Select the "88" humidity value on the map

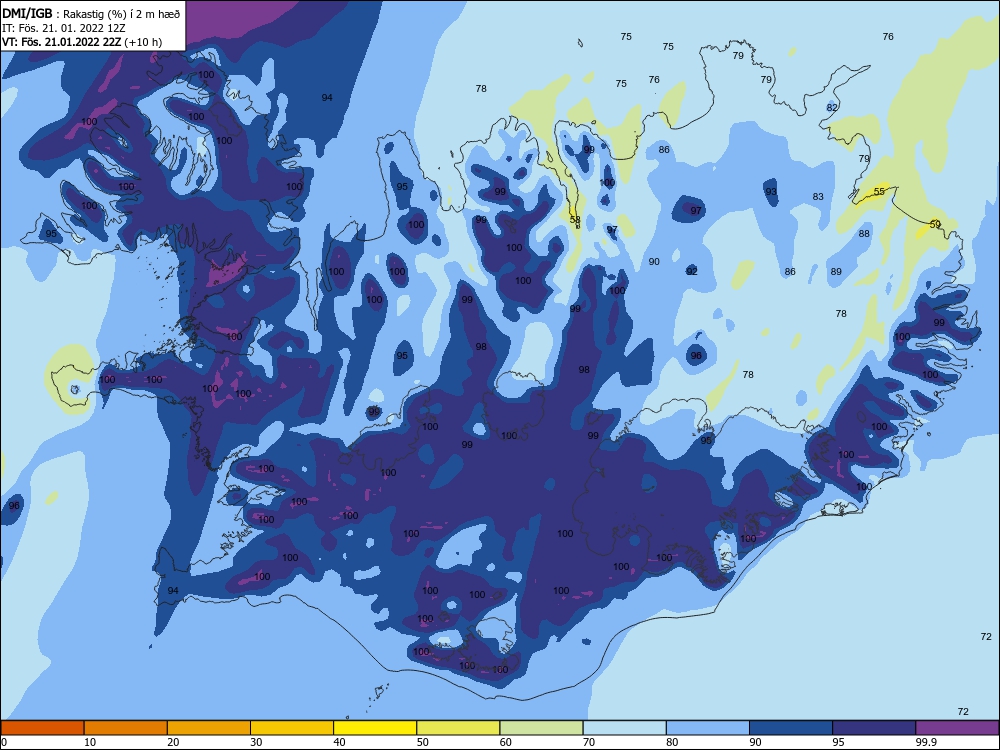(864, 233)
